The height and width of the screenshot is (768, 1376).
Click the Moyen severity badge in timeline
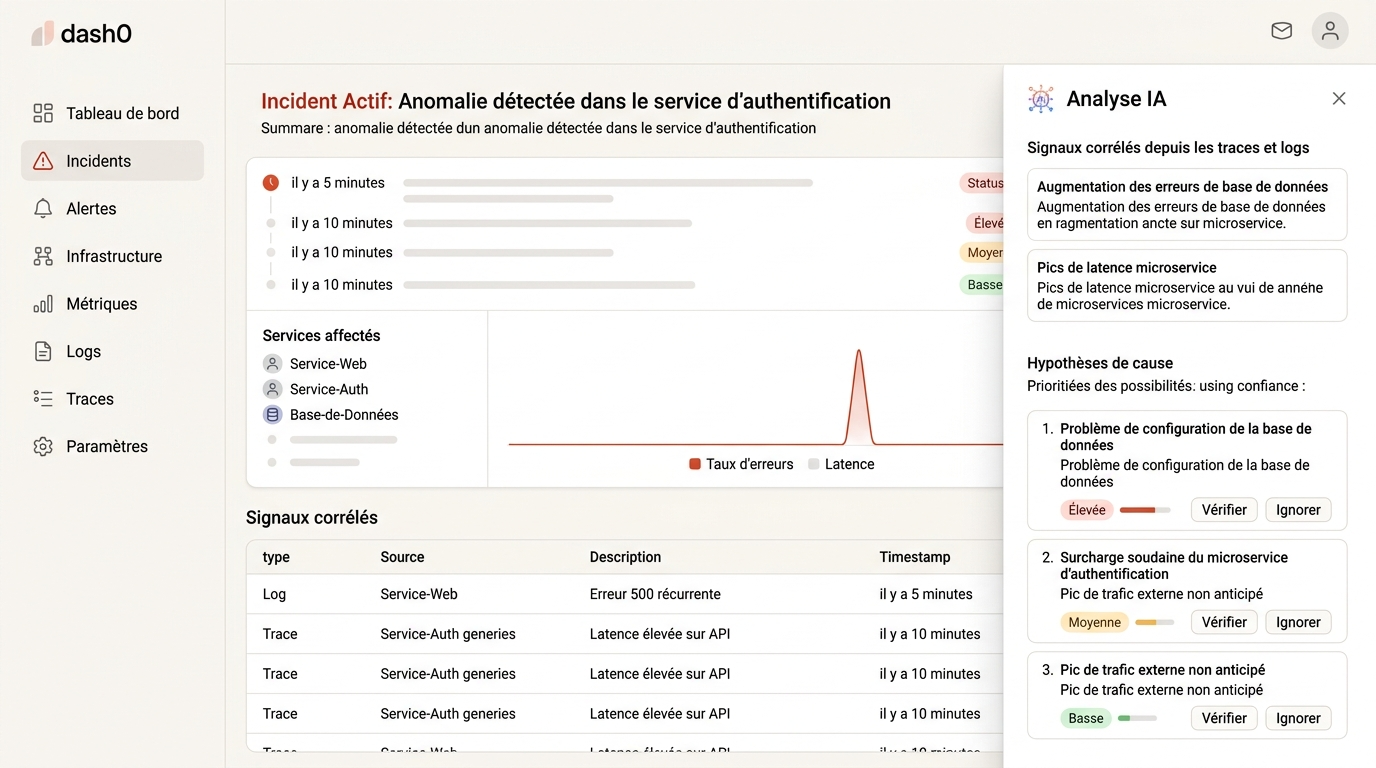point(982,252)
